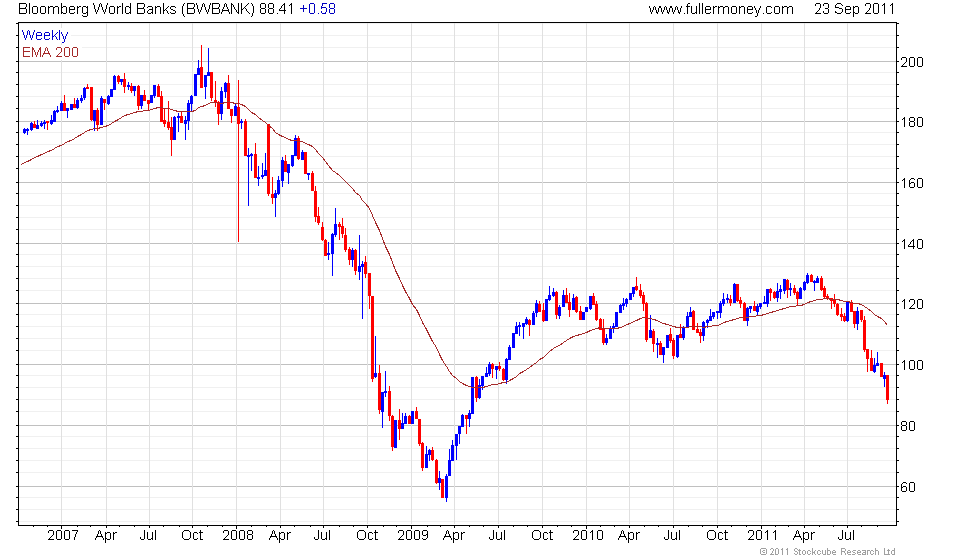The image size is (980, 560).
Task: Click the 'Oct' label just before 2008
Action: click(x=192, y=535)
